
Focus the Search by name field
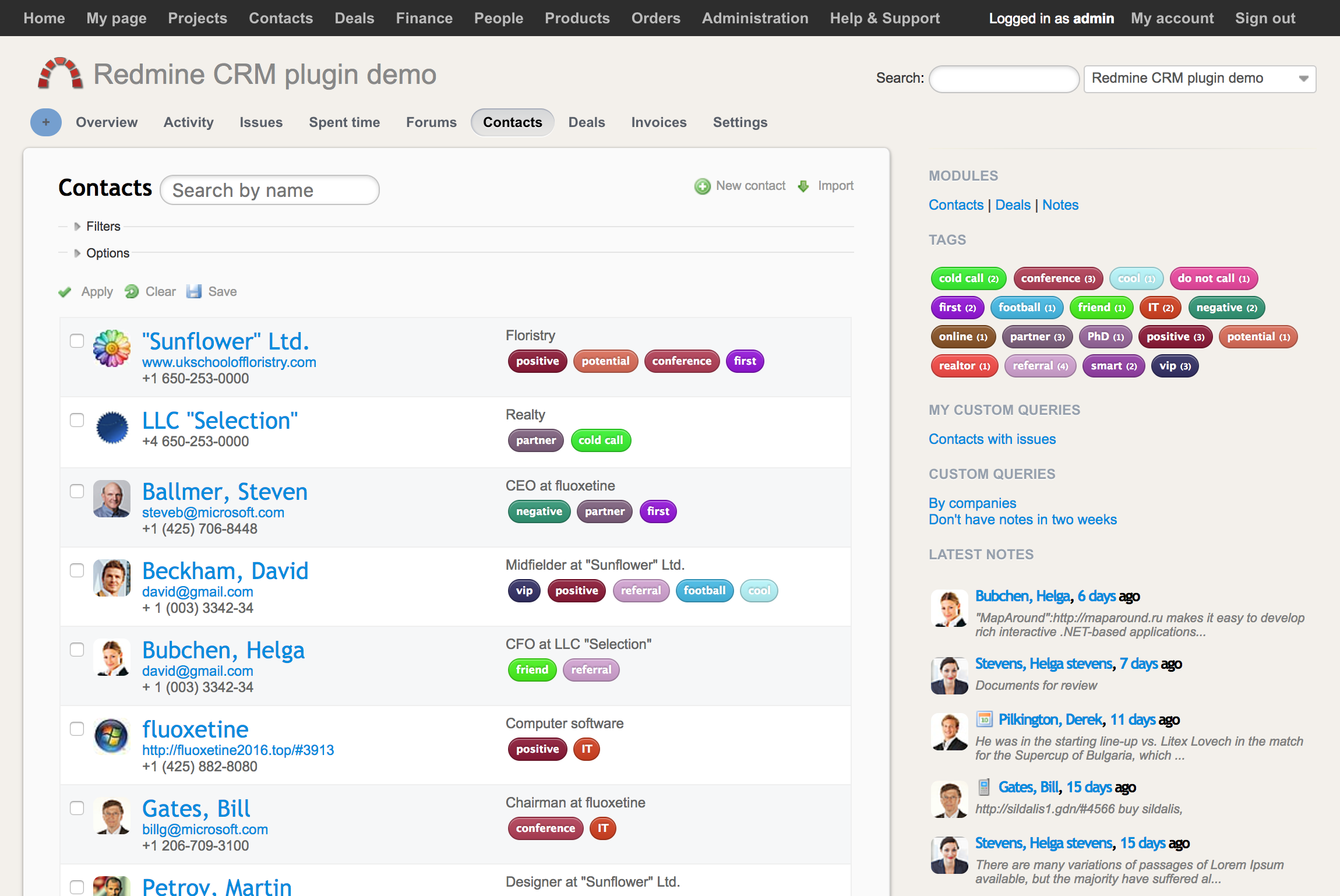click(270, 191)
